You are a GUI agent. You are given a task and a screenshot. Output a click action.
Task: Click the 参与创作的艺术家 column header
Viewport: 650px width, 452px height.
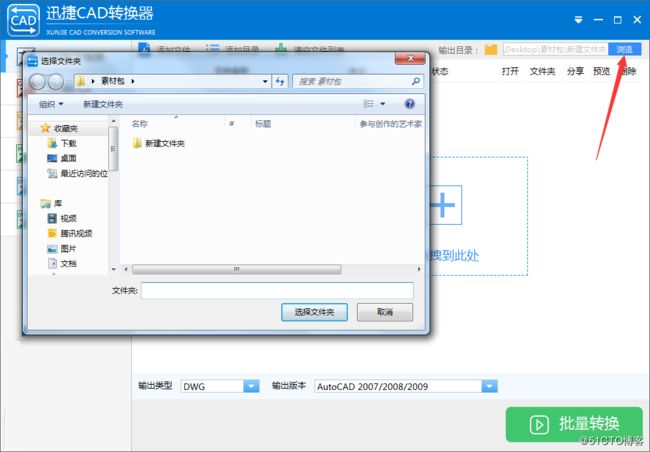pos(390,124)
